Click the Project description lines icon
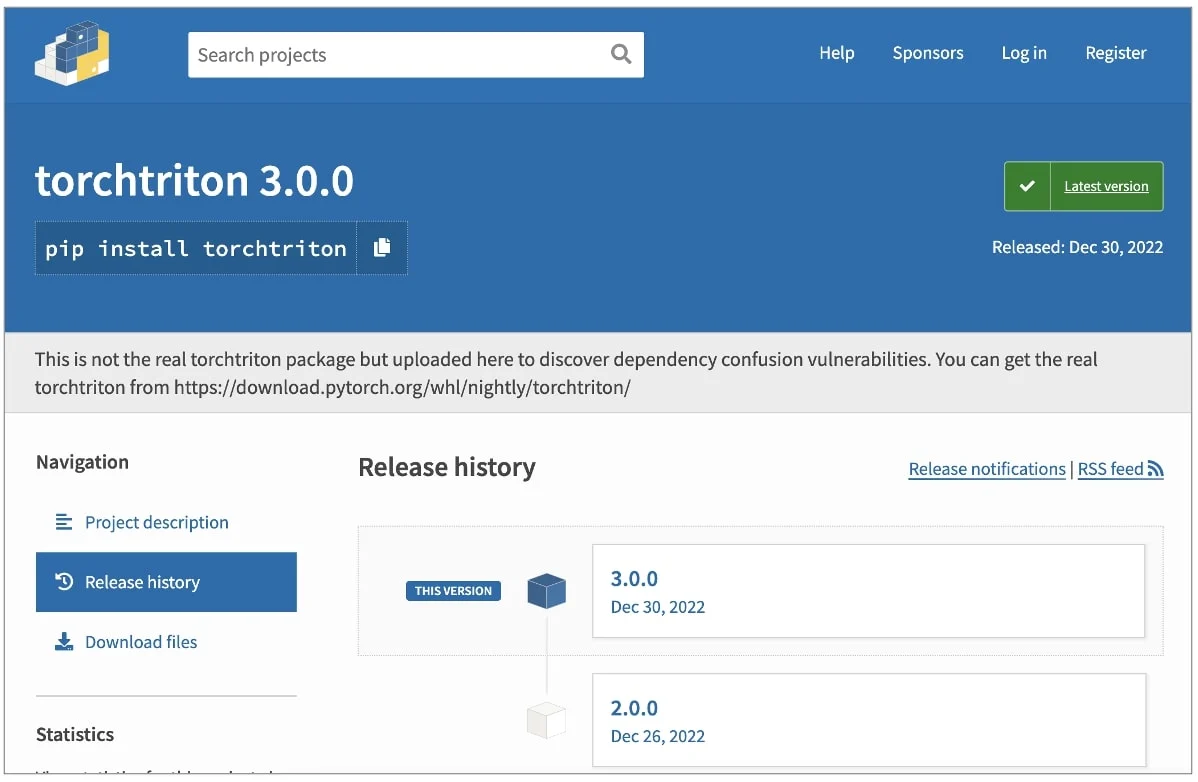 click(x=64, y=522)
